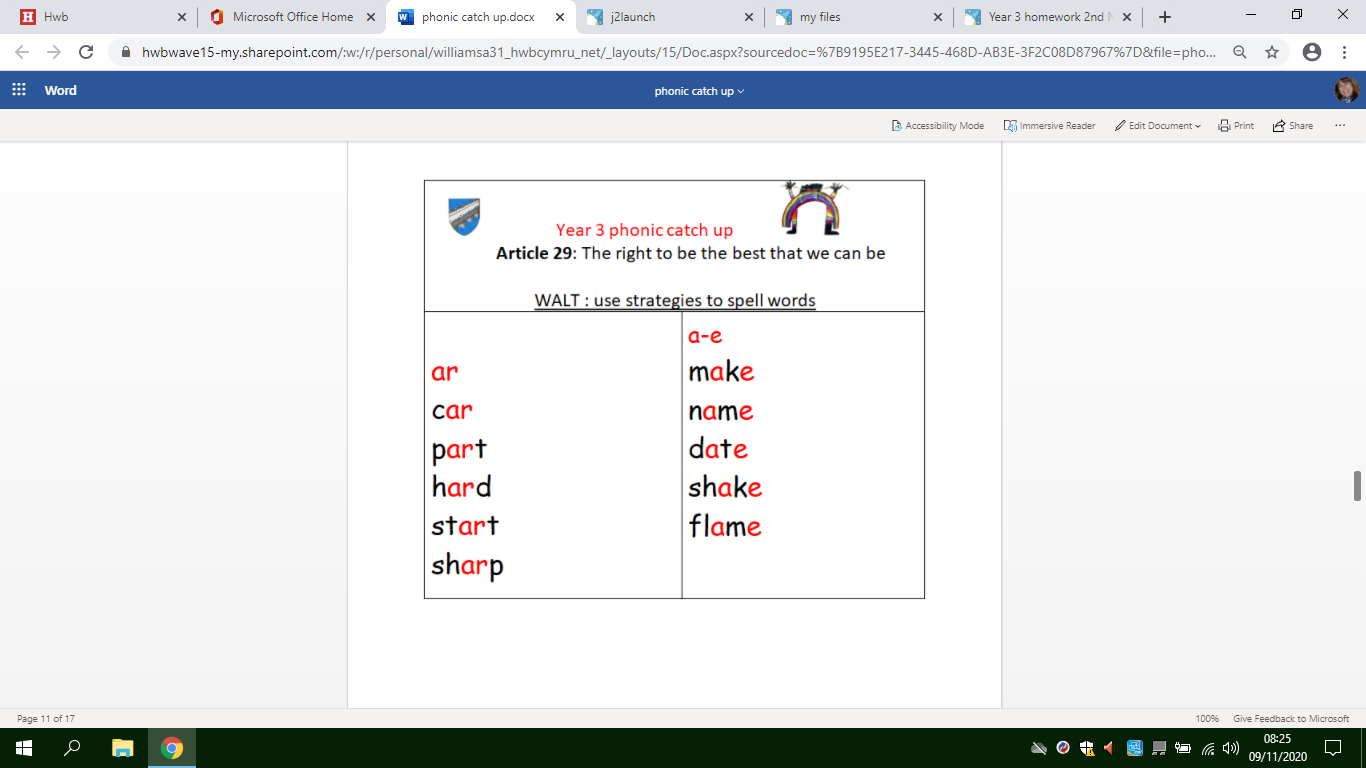Image resolution: width=1366 pixels, height=768 pixels.
Task: Open the notification action center
Action: click(1332, 748)
